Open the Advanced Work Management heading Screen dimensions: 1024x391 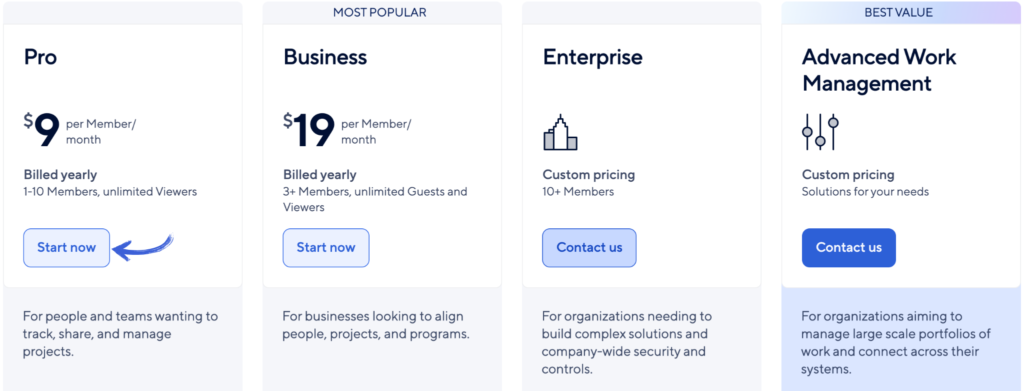click(879, 70)
